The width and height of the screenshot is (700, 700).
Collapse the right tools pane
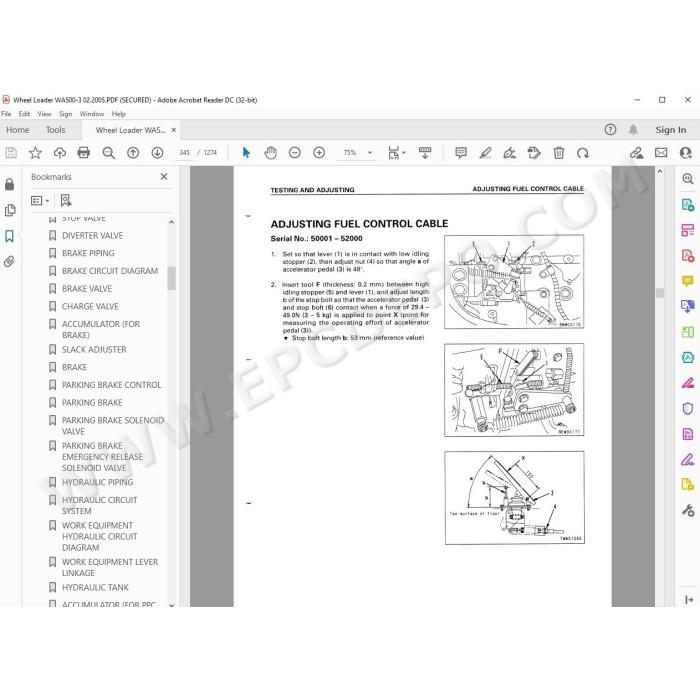click(x=689, y=600)
